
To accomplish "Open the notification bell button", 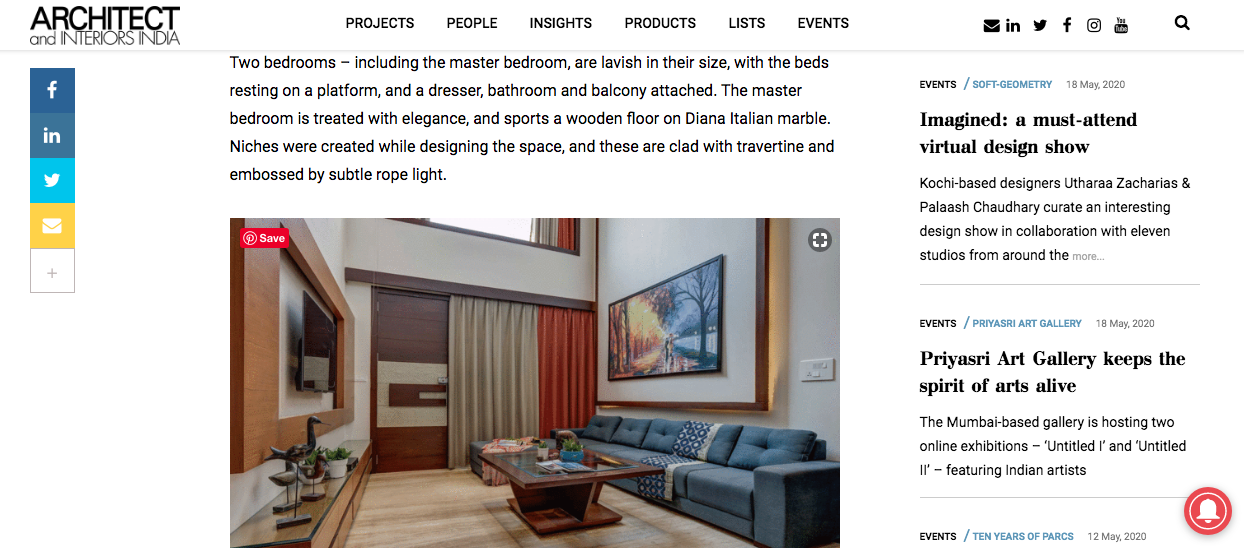I will tap(1209, 513).
